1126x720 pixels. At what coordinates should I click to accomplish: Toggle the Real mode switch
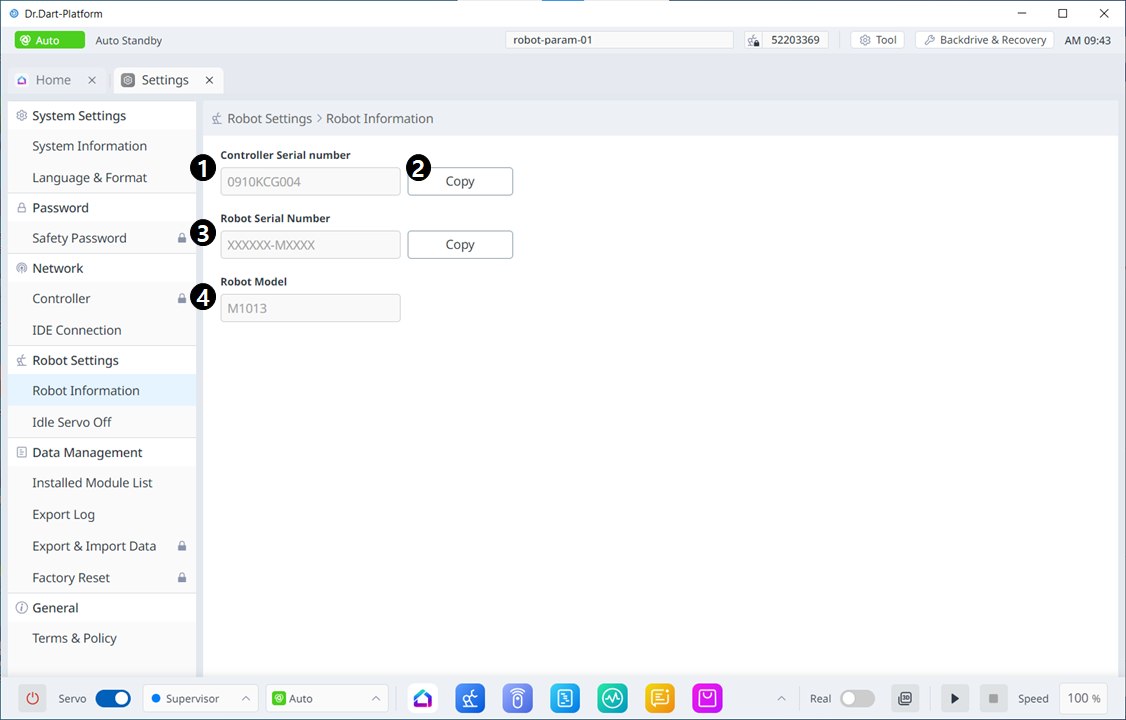coord(857,698)
